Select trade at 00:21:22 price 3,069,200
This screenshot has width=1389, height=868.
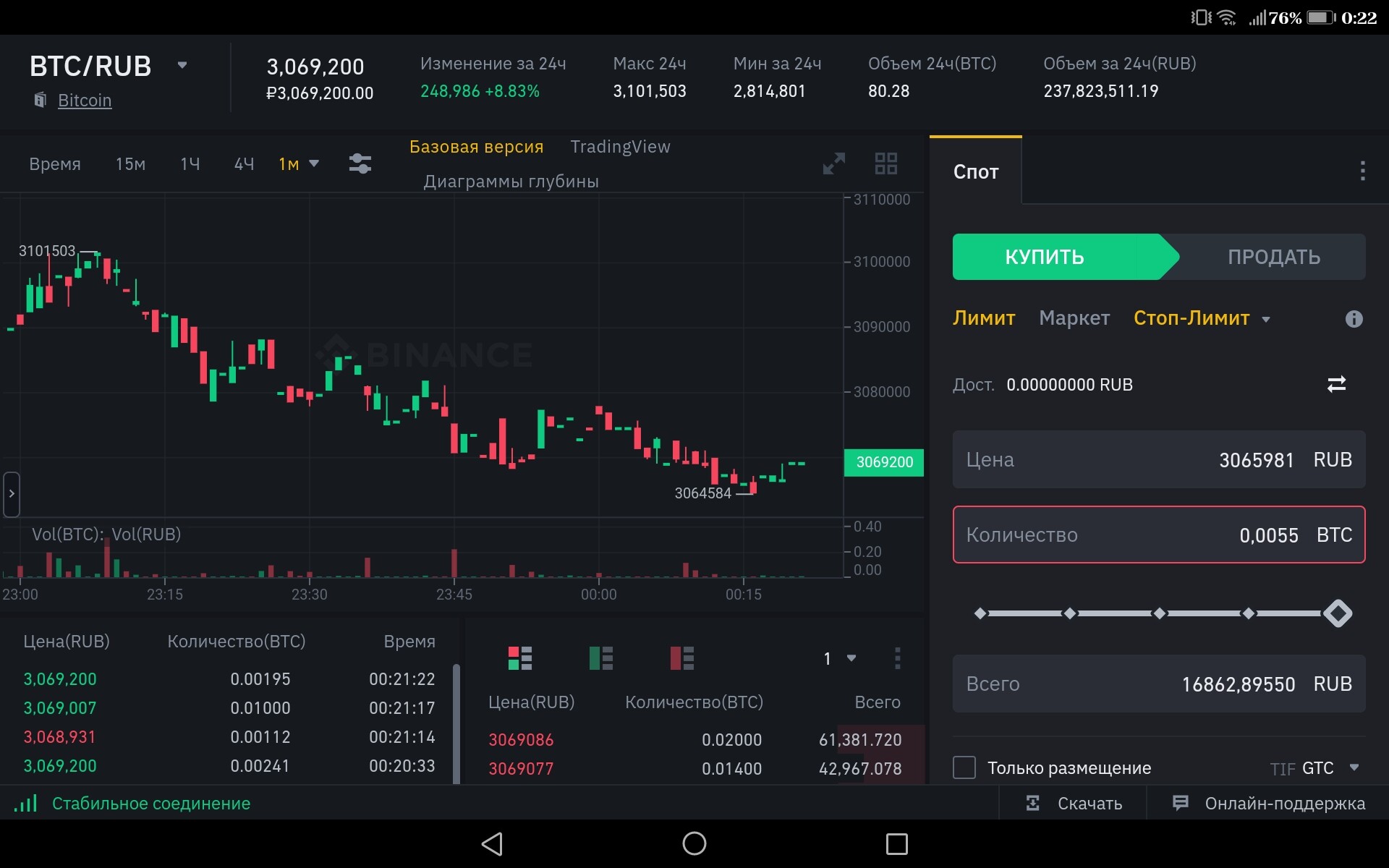coord(60,679)
